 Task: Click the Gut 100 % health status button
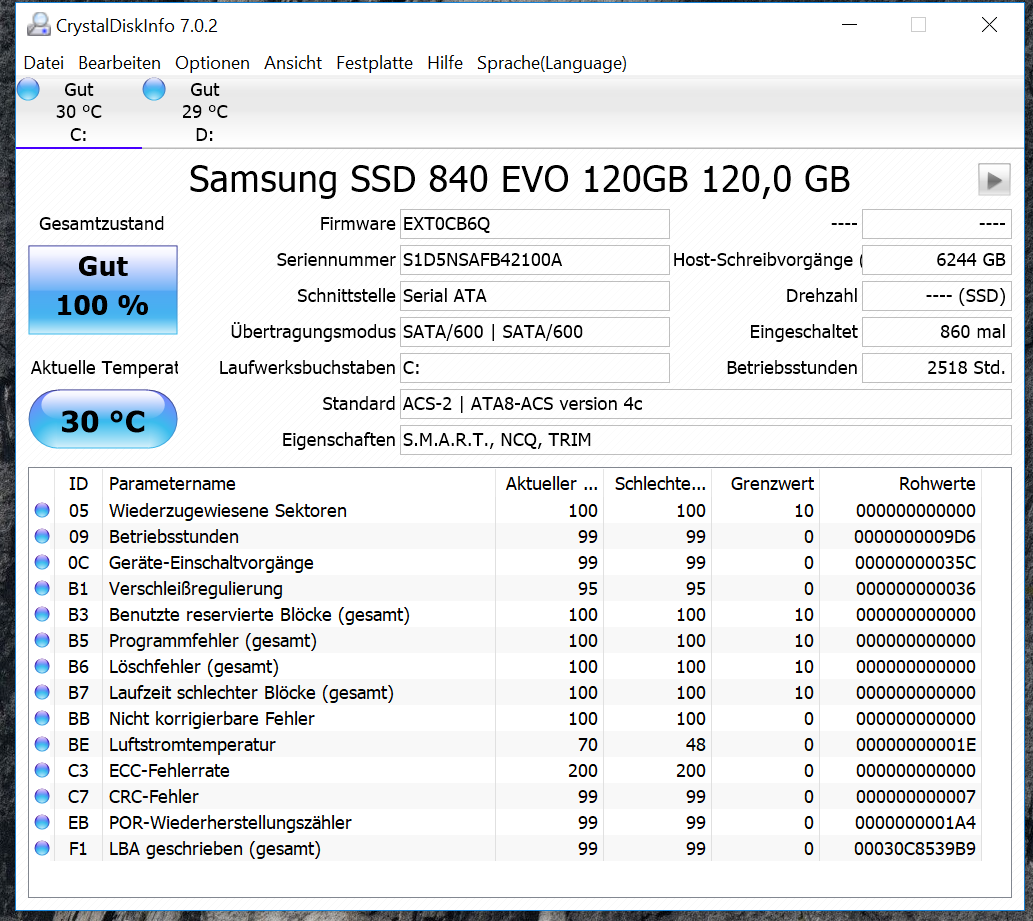click(x=103, y=290)
